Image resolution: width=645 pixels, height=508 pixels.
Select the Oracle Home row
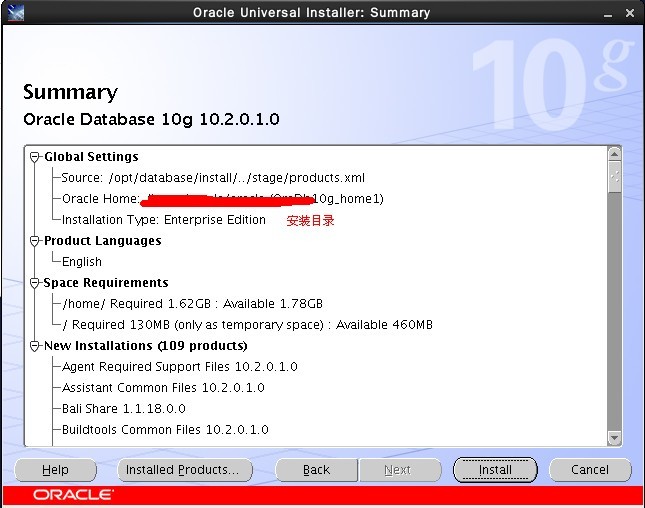click(223, 199)
